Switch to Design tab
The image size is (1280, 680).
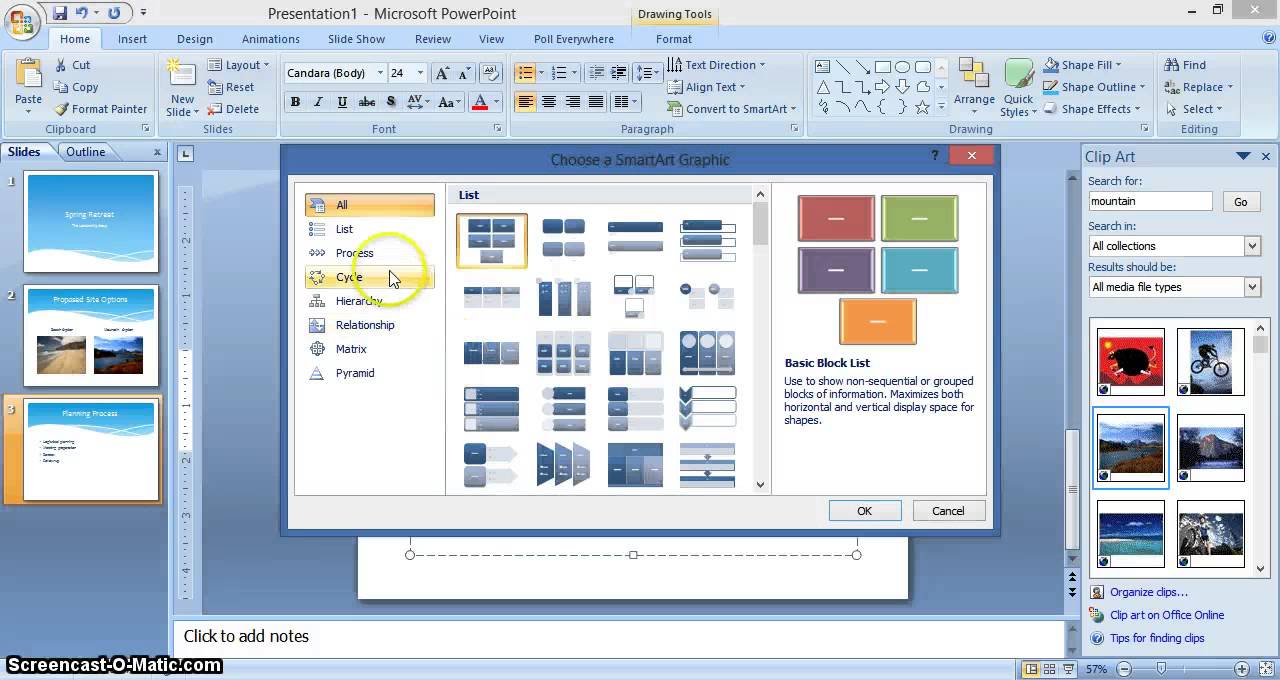195,39
